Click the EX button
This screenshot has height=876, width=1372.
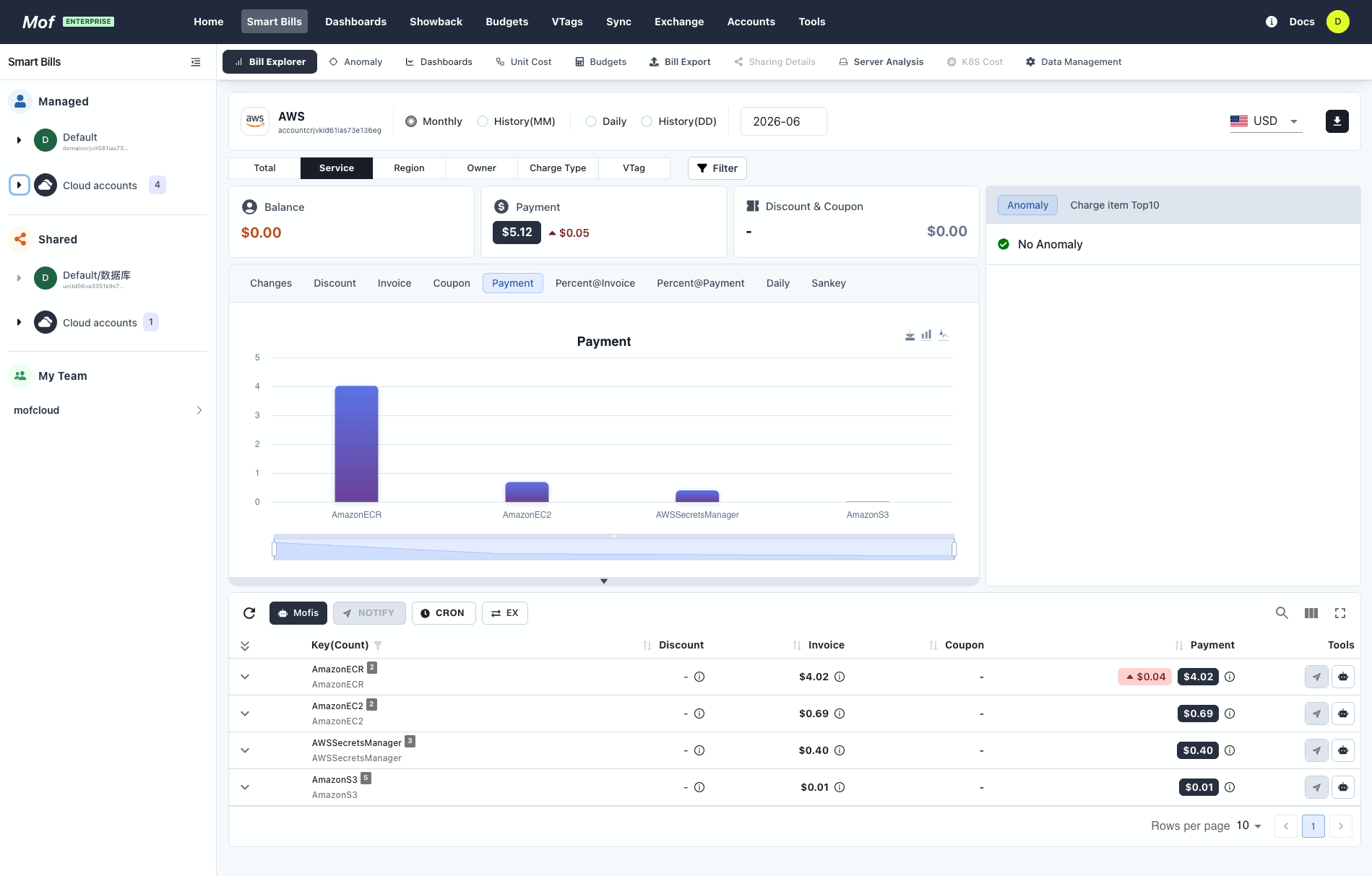(505, 613)
